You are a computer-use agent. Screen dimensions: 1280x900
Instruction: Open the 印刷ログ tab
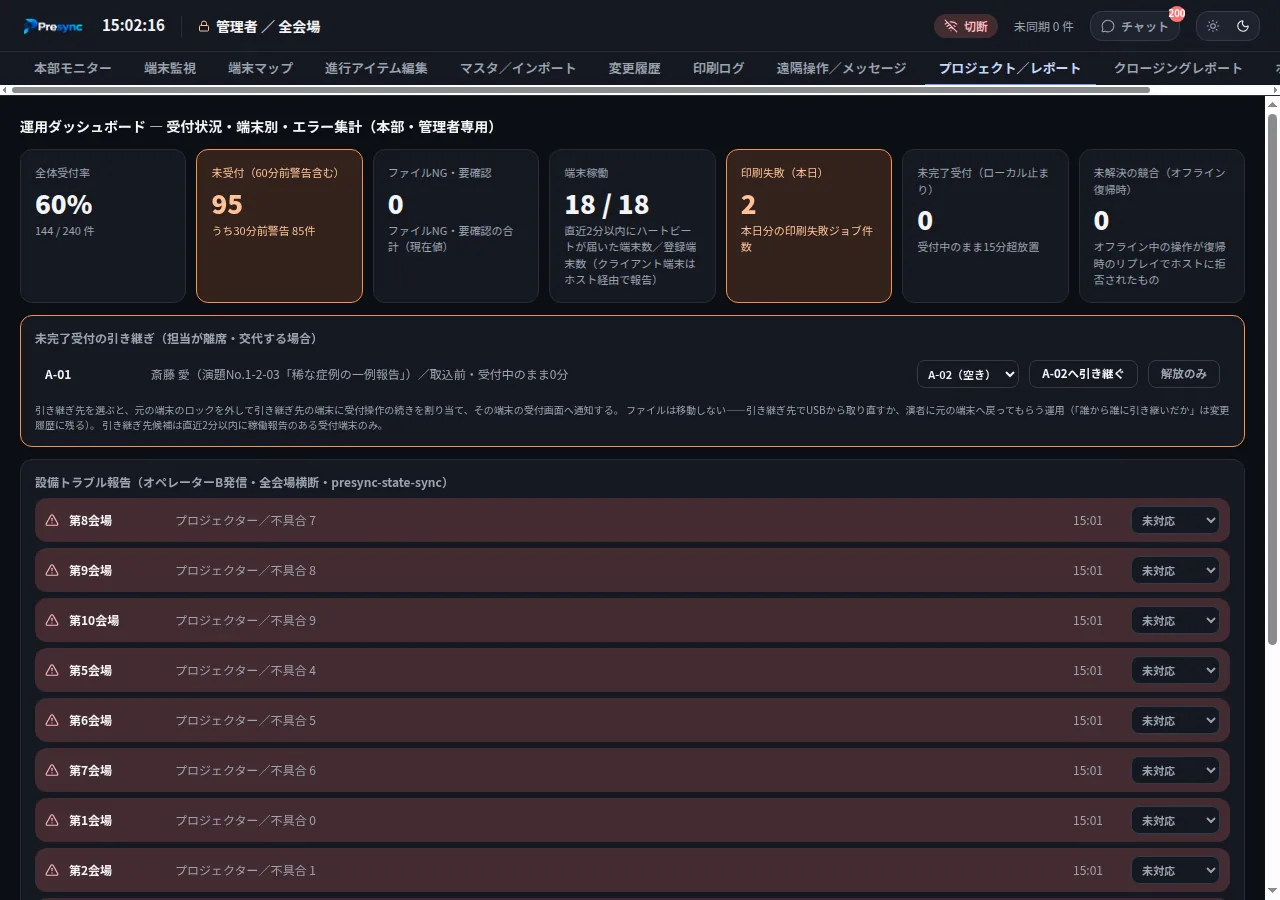pos(719,68)
